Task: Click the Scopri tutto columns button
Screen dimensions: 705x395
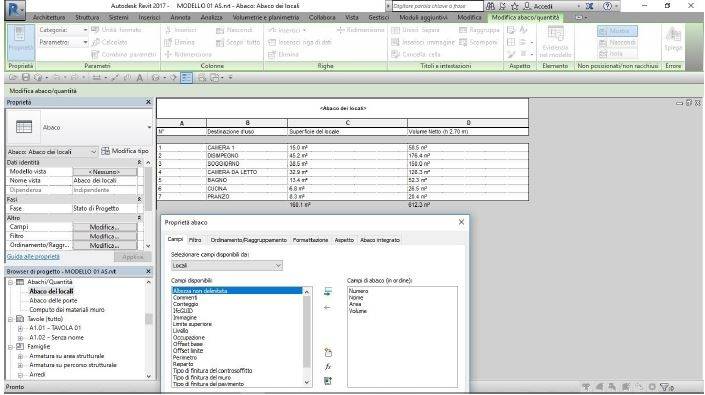Action: [x=238, y=42]
